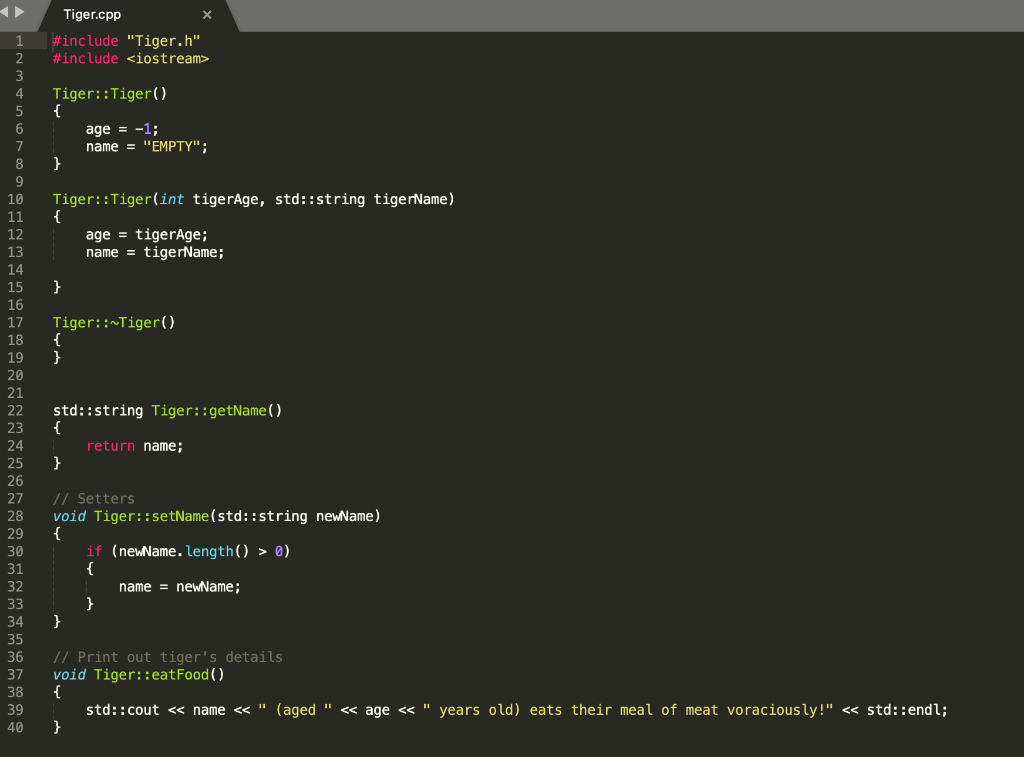Viewport: 1024px width, 757px height.
Task: Close the Tiger.cpp tab
Action: pyautogui.click(x=207, y=14)
